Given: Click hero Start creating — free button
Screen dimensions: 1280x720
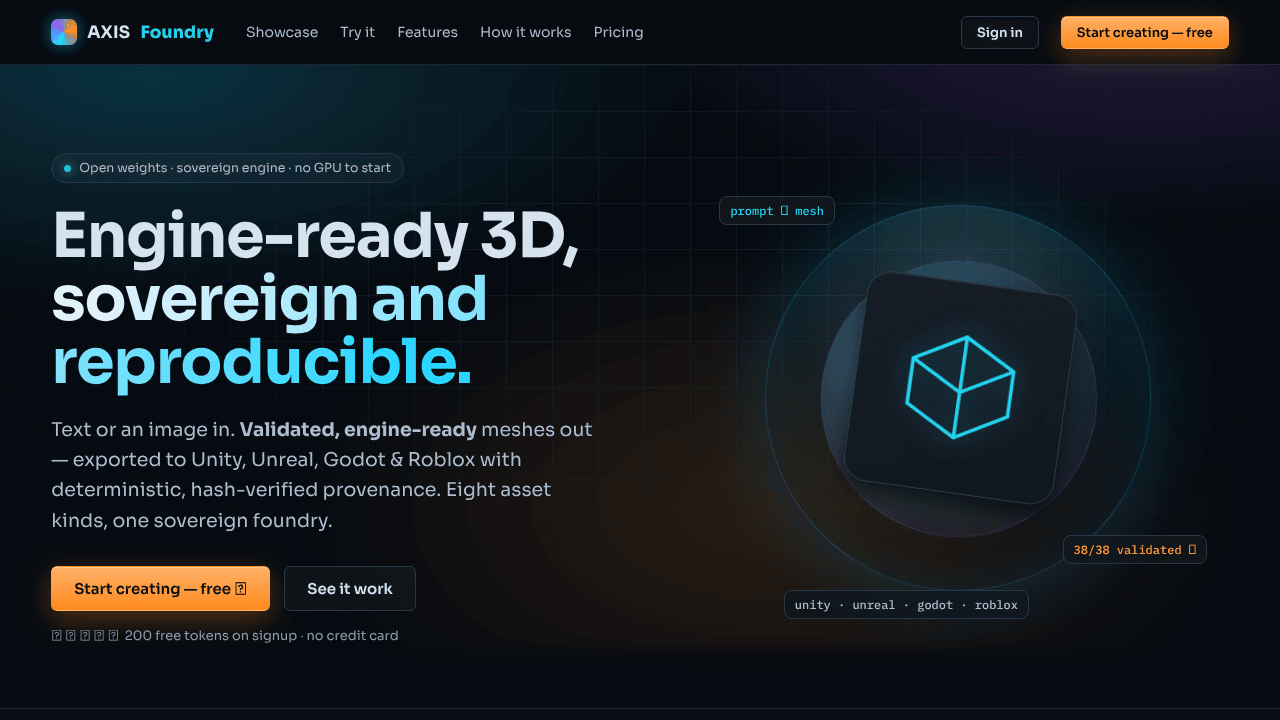Looking at the screenshot, I should [x=160, y=588].
